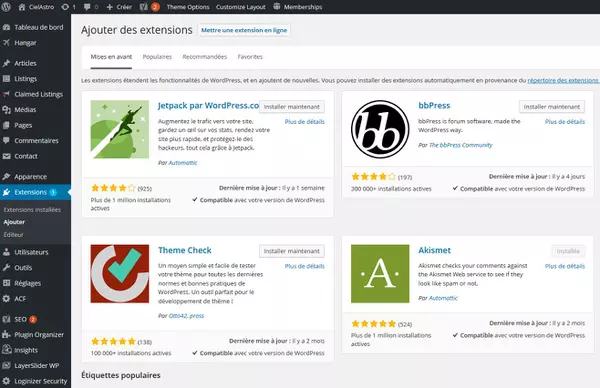Follow The bbPress Community author link
The image size is (600, 388).
point(461,145)
